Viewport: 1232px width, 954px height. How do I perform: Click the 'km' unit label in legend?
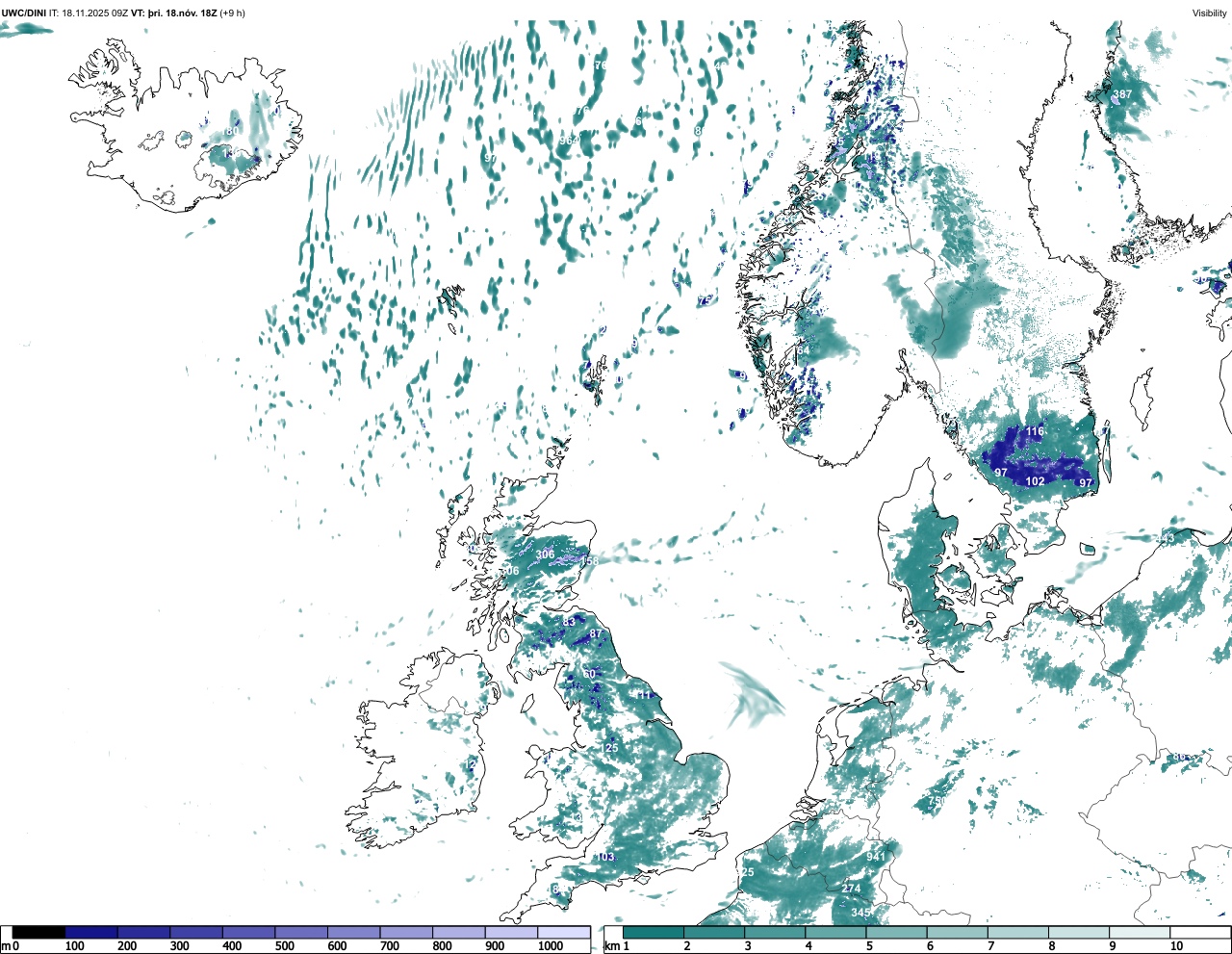(x=611, y=946)
